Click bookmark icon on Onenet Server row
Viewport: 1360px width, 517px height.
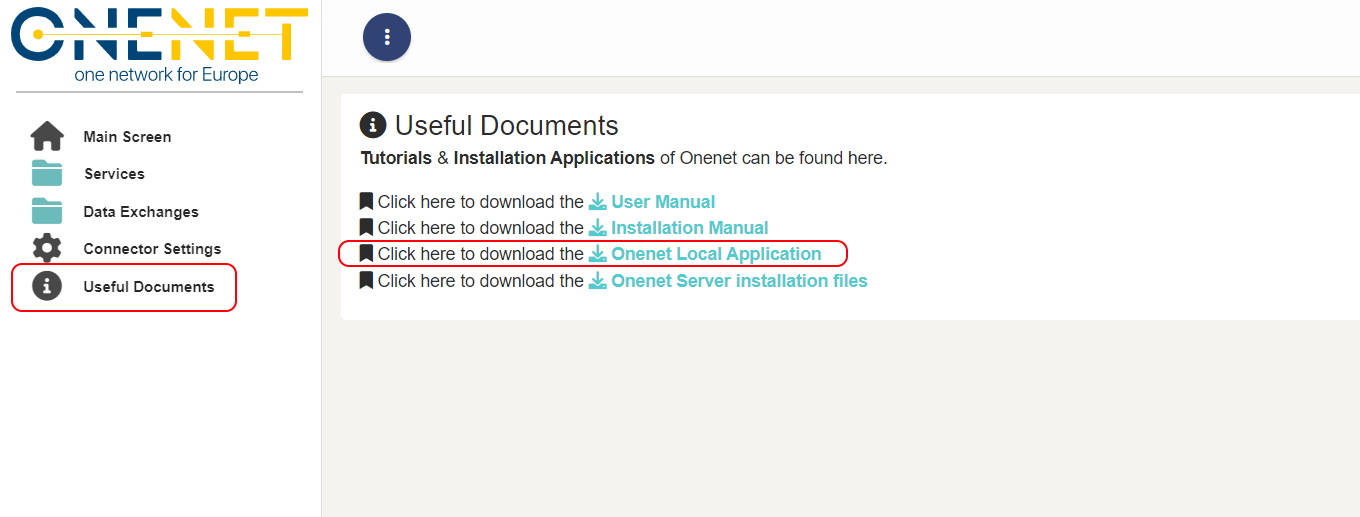click(366, 280)
